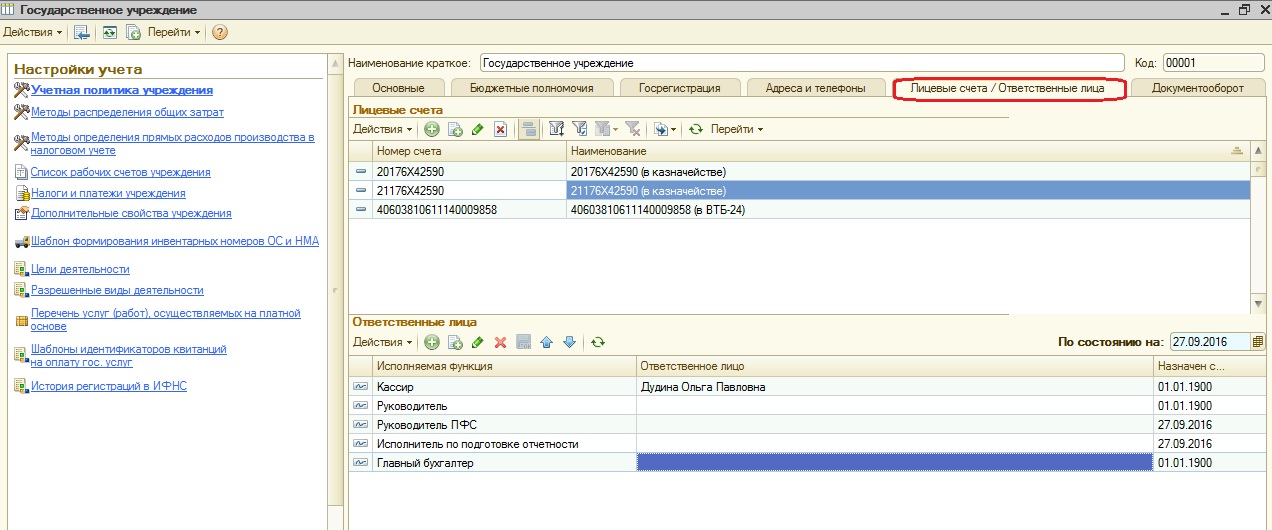Move responsible person row up
The width and height of the screenshot is (1272, 530).
pyautogui.click(x=546, y=342)
